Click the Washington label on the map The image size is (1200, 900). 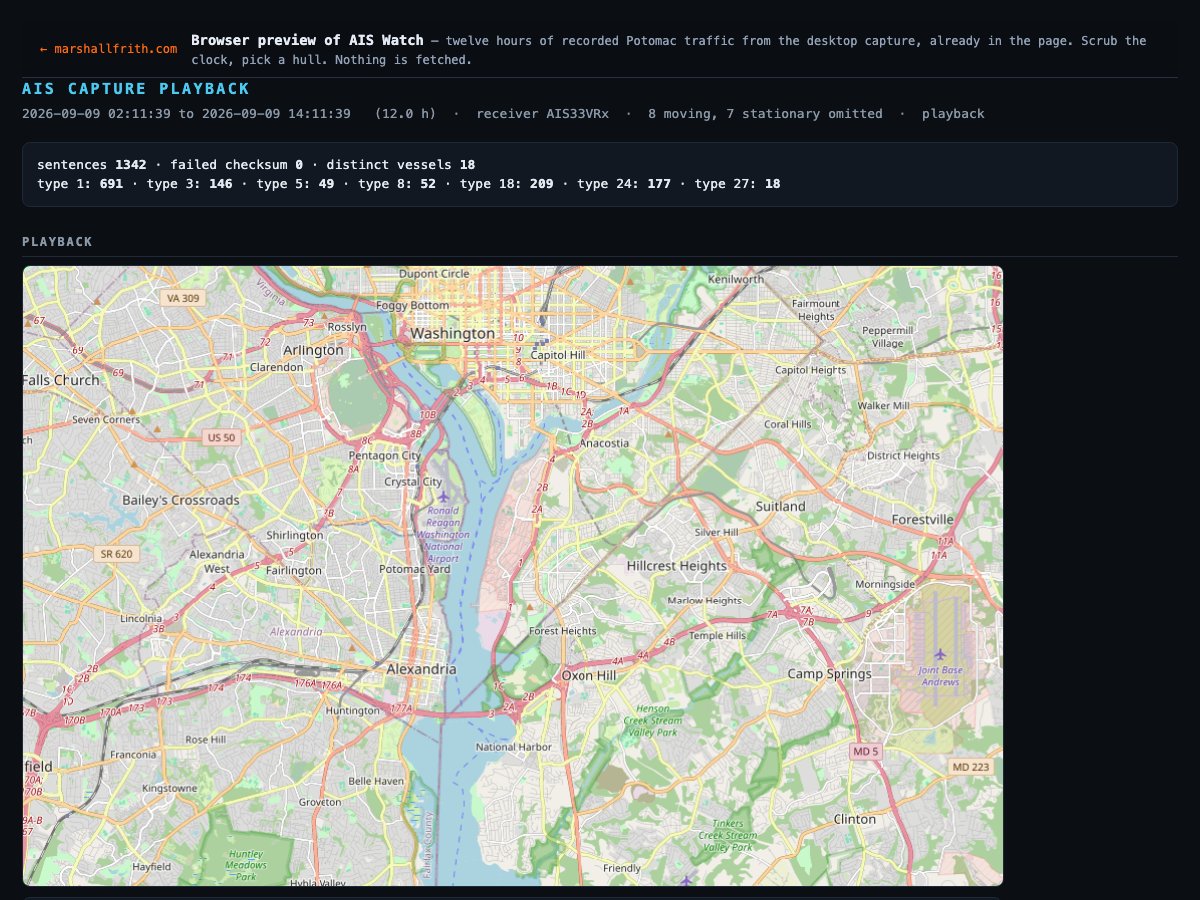click(452, 333)
